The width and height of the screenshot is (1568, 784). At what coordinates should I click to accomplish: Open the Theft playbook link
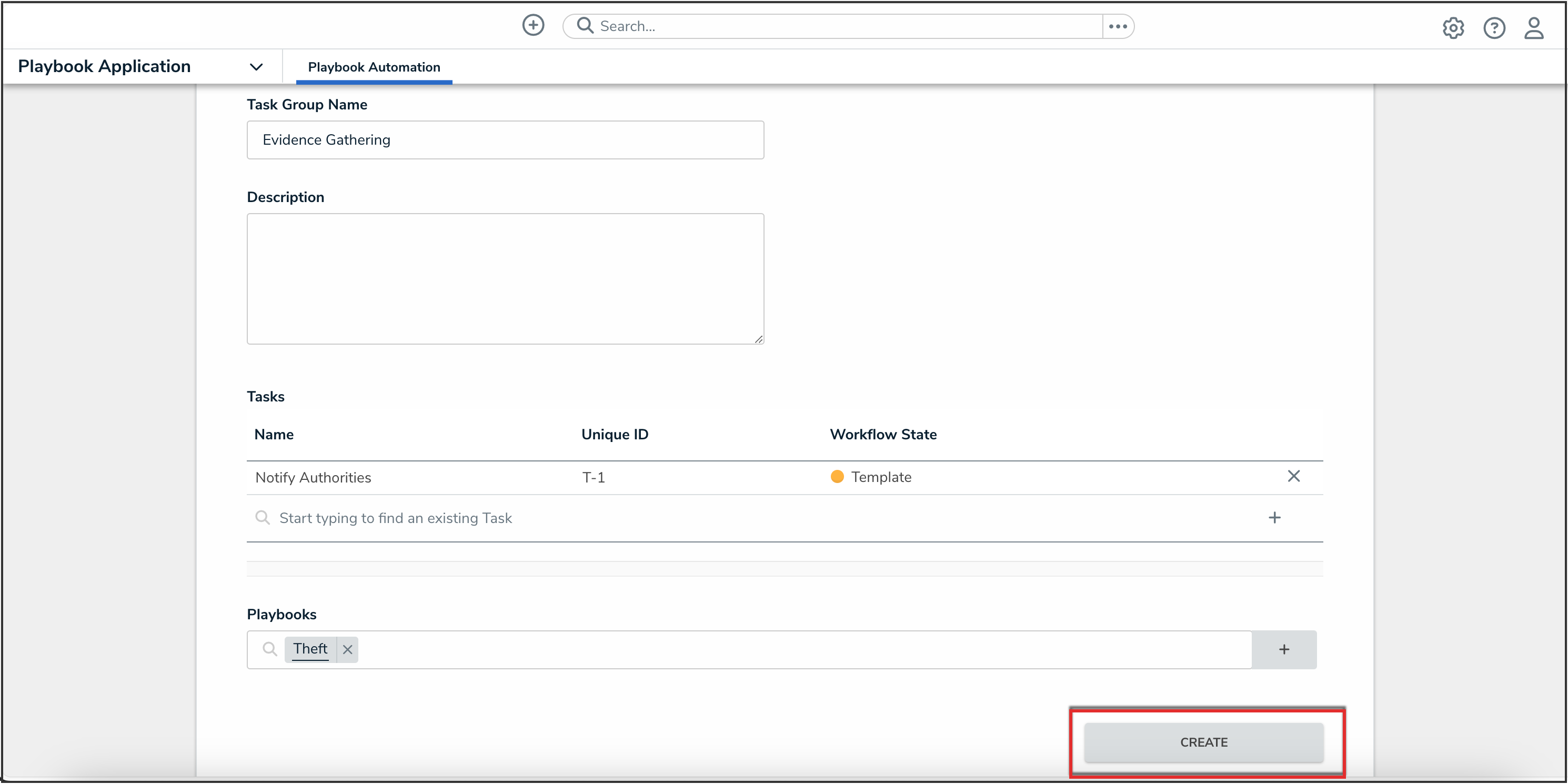click(310, 649)
